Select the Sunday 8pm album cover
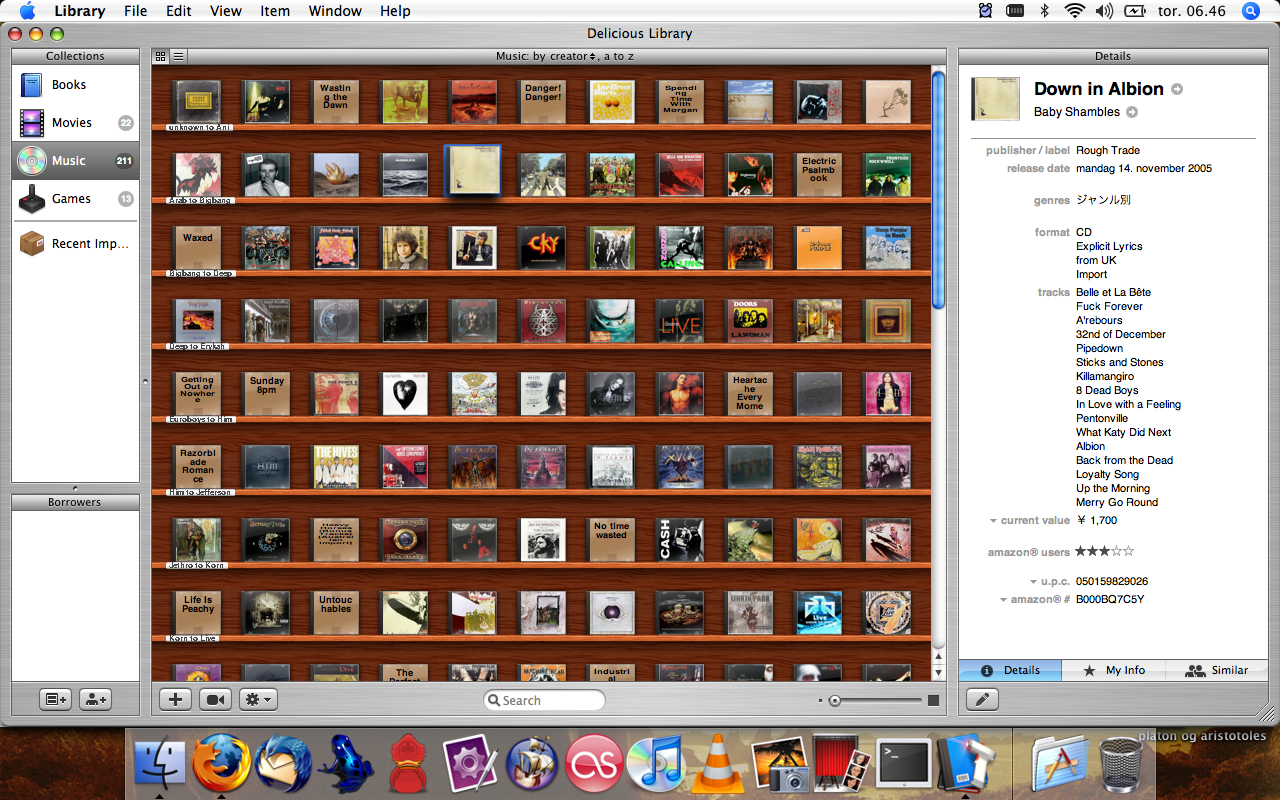 pyautogui.click(x=267, y=393)
